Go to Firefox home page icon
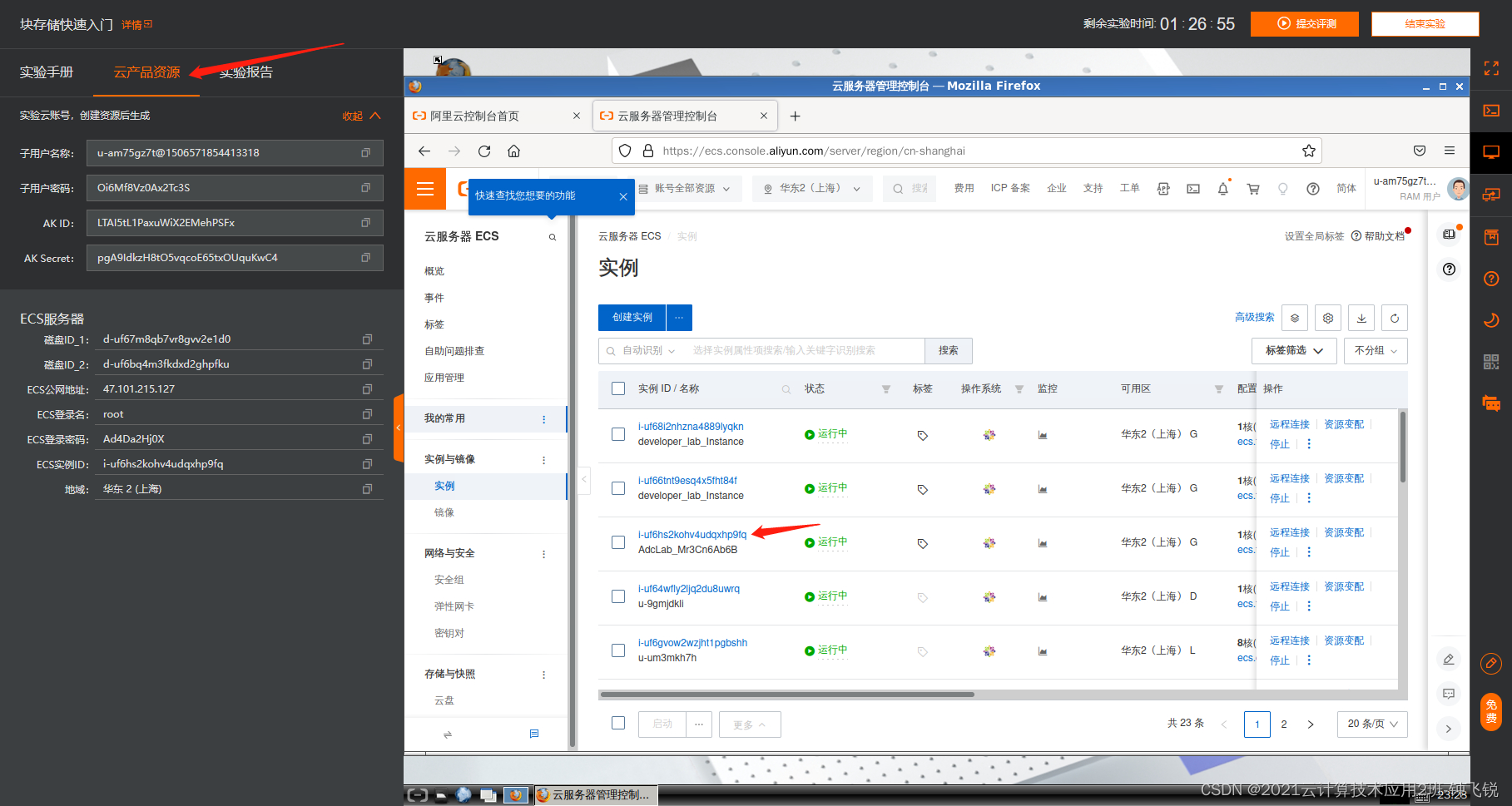1512x806 pixels. tap(514, 151)
